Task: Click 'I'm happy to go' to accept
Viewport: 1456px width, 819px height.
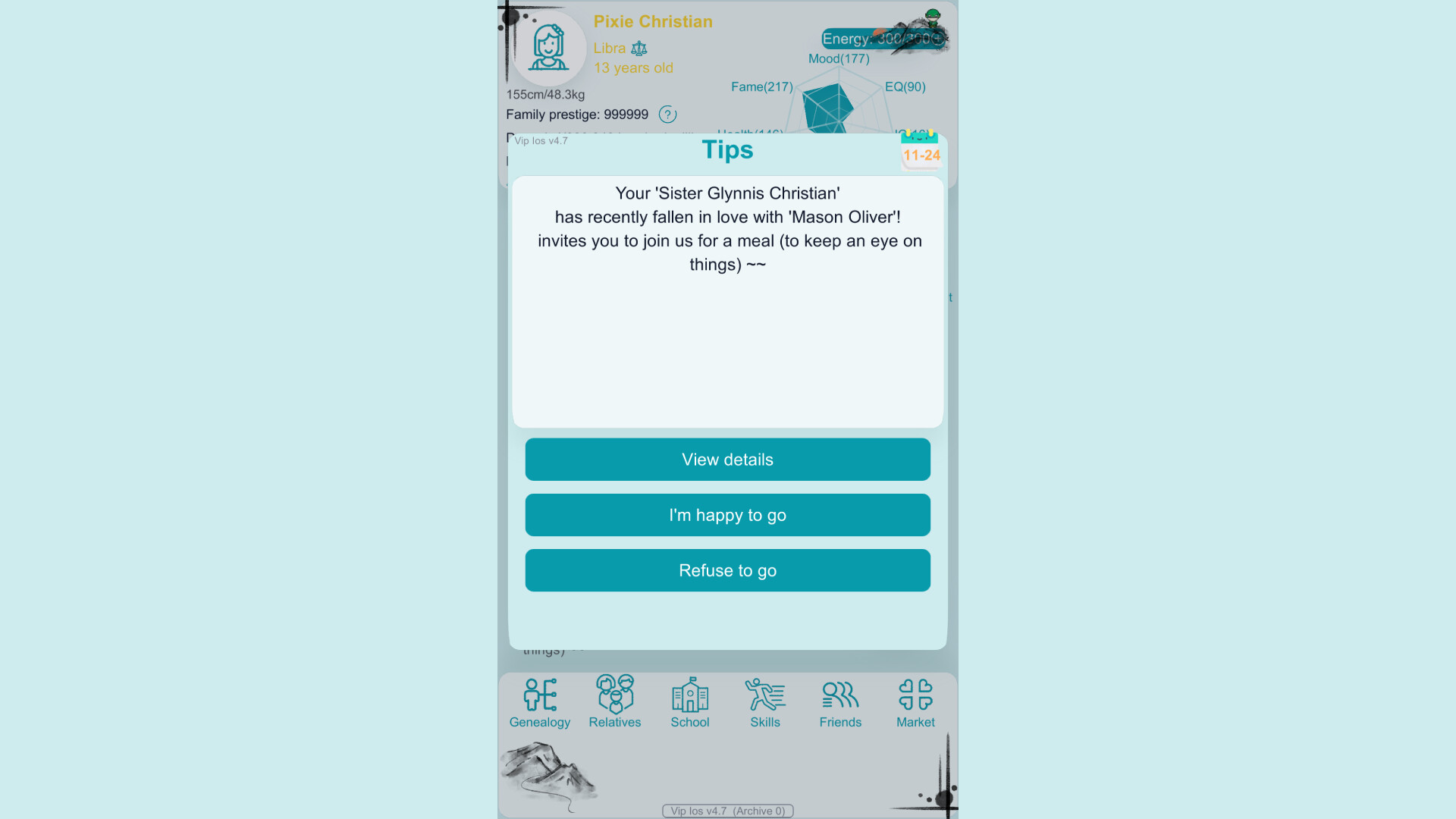Action: pyautogui.click(x=728, y=514)
